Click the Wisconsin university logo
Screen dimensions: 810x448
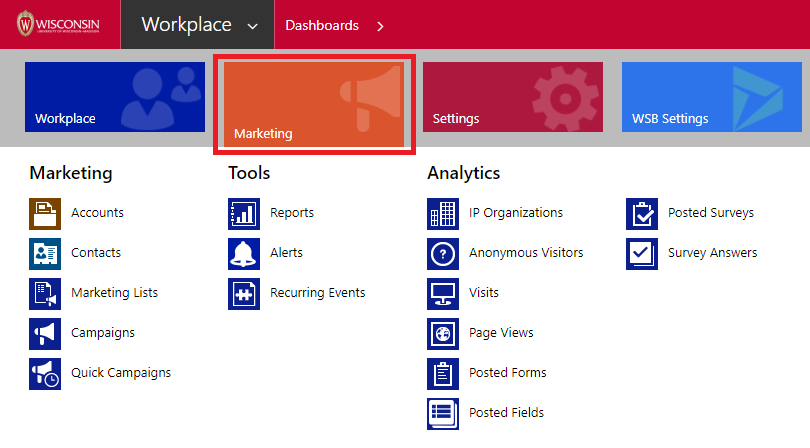click(x=59, y=24)
